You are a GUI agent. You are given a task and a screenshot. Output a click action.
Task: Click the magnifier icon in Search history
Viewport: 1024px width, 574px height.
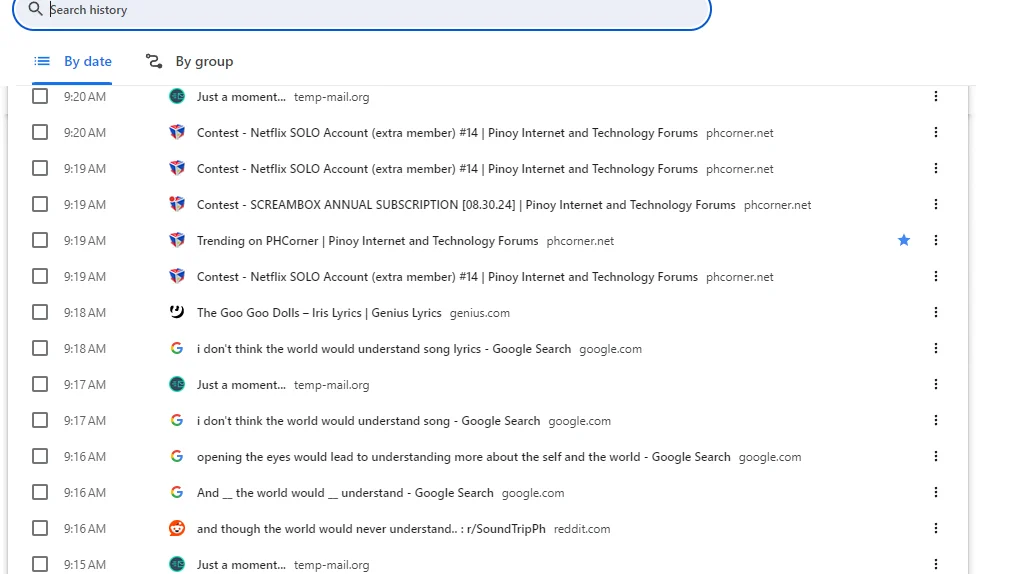click(35, 9)
